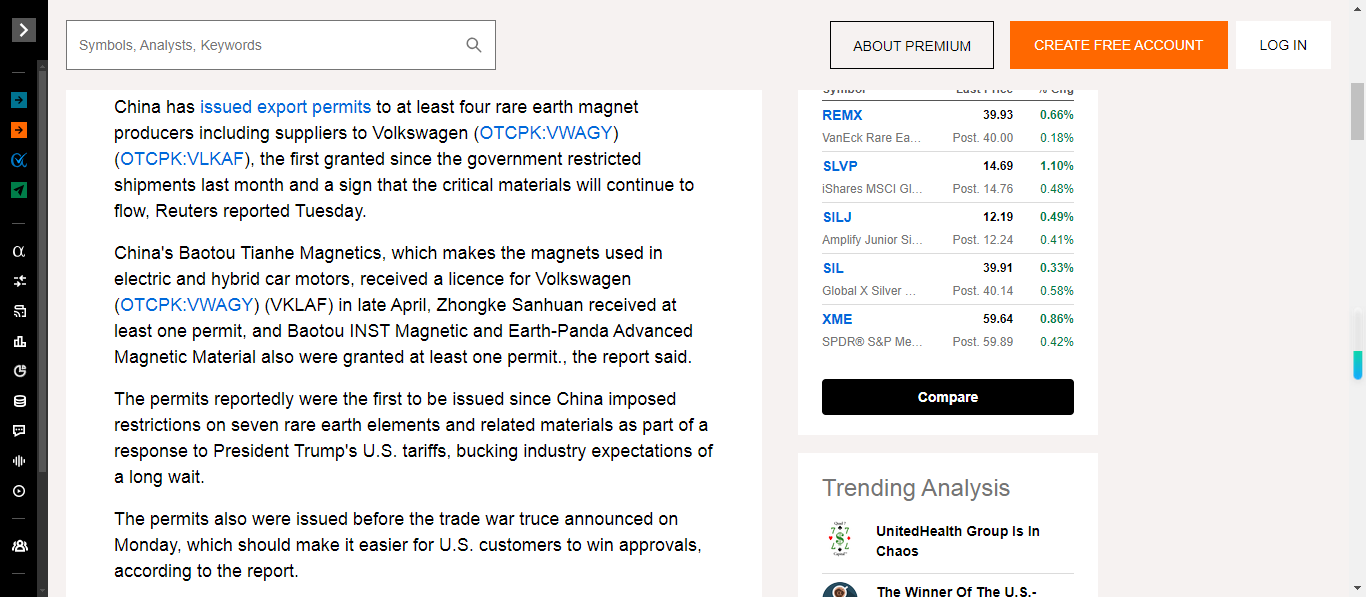Click REMX percent change 0.66%

coord(1057,115)
